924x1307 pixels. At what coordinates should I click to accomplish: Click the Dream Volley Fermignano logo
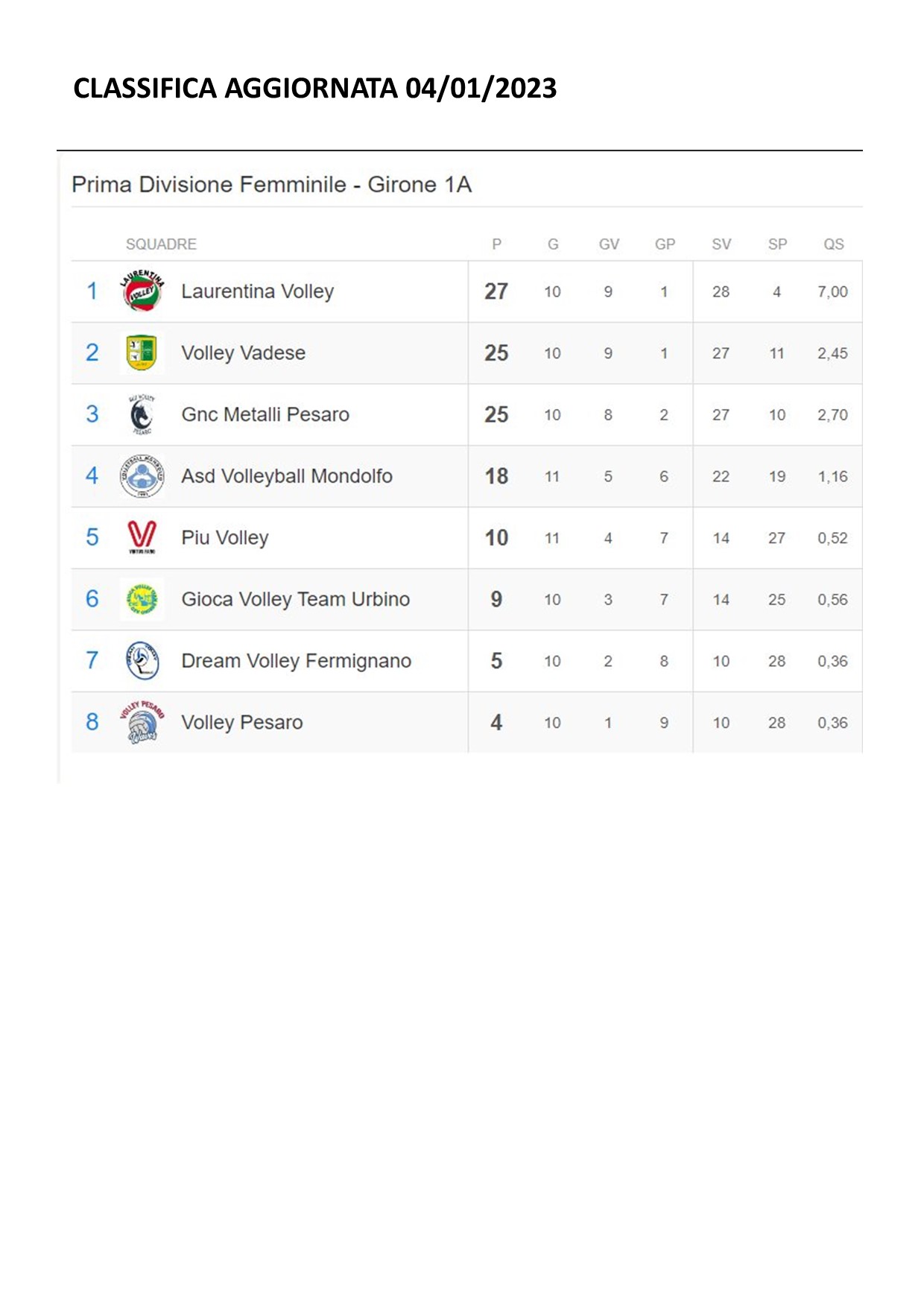[142, 660]
